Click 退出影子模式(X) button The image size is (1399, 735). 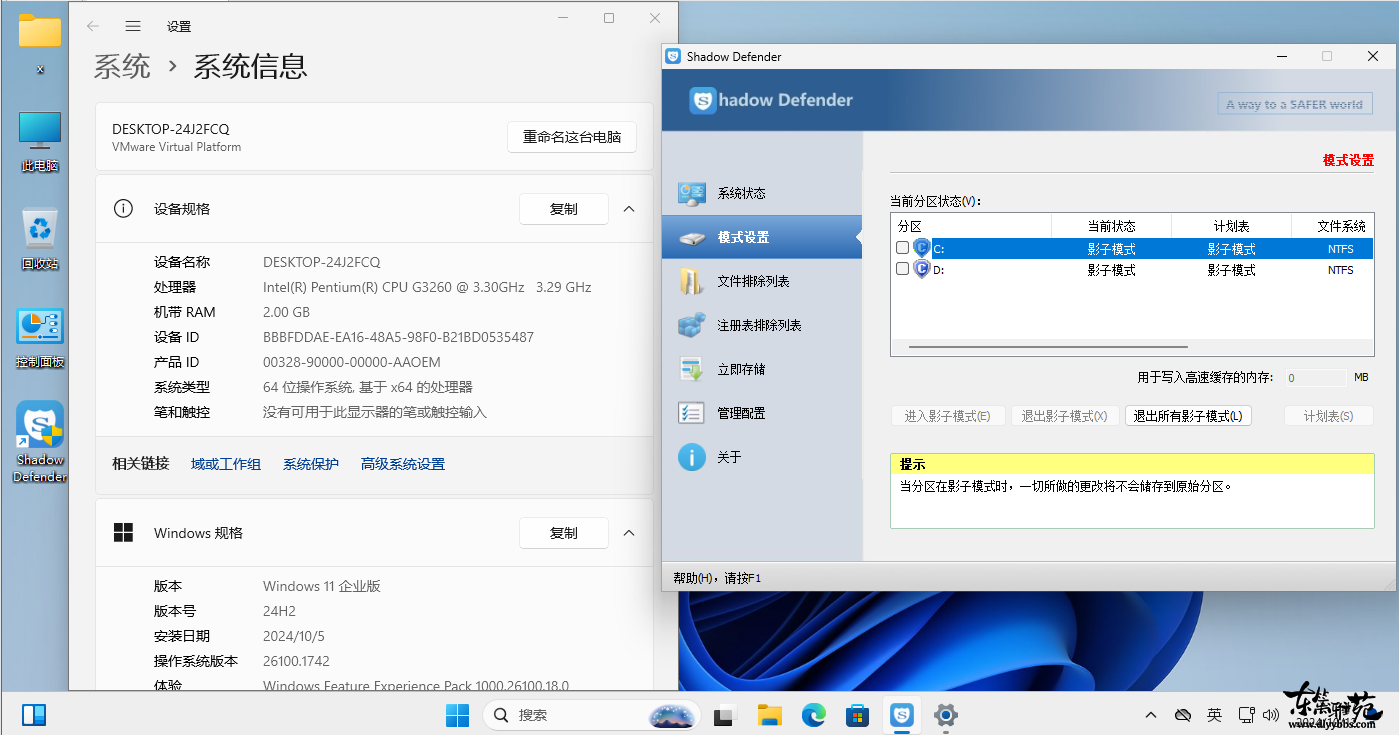[x=1065, y=416]
